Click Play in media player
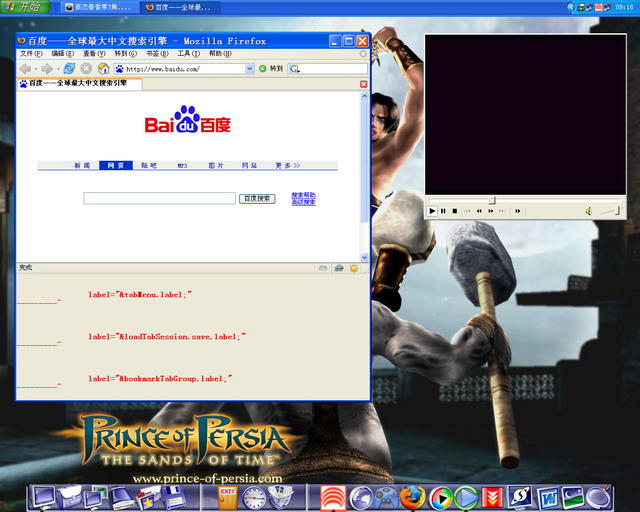Viewport: 640px width, 512px height. pos(432,211)
